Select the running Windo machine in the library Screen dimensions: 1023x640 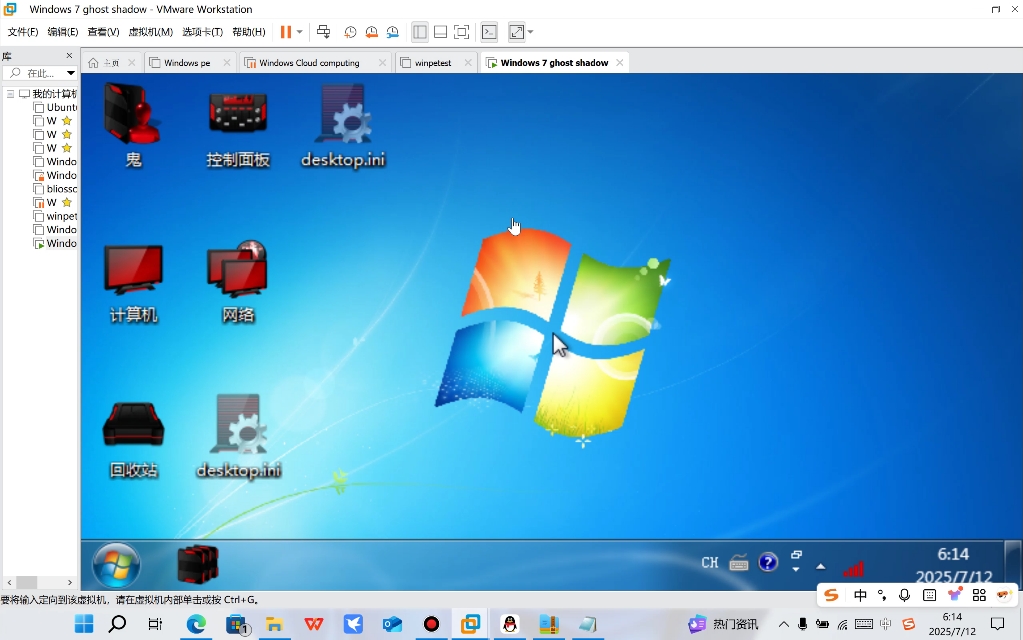(56, 243)
